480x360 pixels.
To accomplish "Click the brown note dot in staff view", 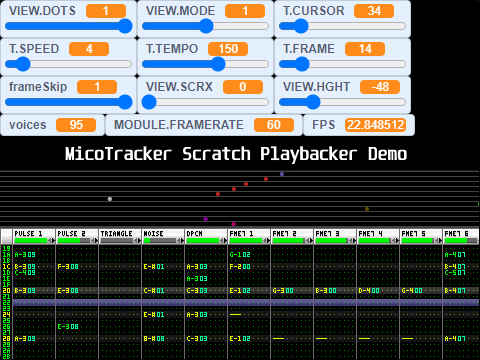I will click(367, 209).
